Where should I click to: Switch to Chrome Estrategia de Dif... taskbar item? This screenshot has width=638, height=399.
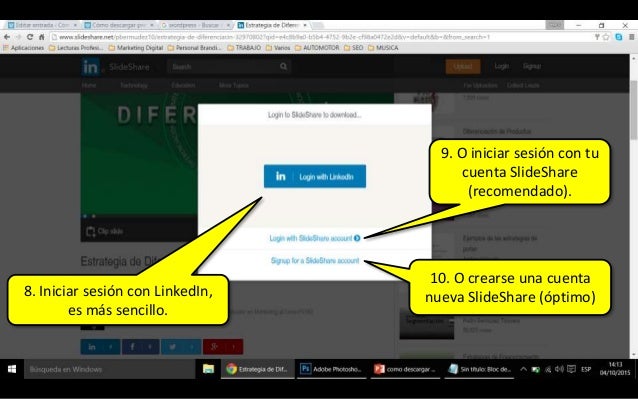(258, 369)
